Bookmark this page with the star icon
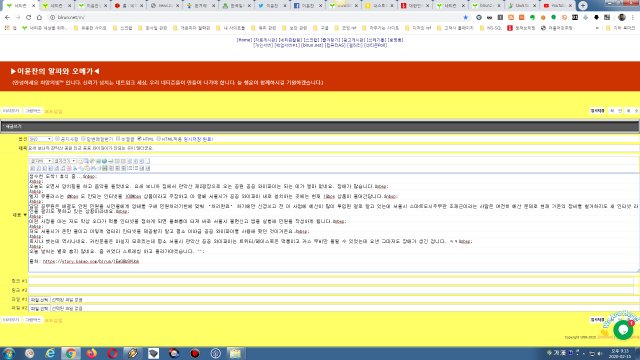This screenshot has width=640, height=360. pyautogui.click(x=466, y=17)
